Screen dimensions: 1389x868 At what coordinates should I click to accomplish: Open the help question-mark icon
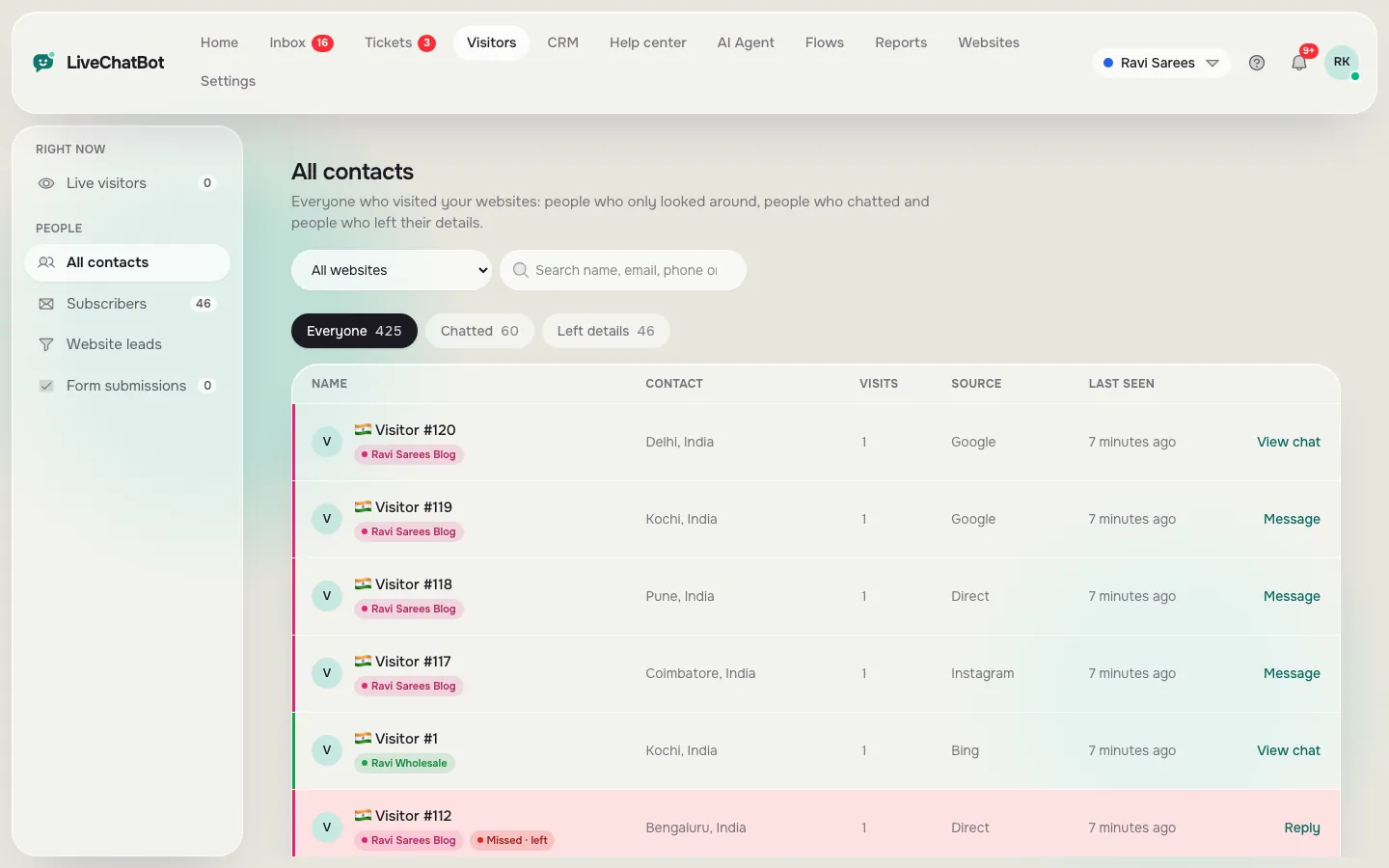pos(1257,63)
